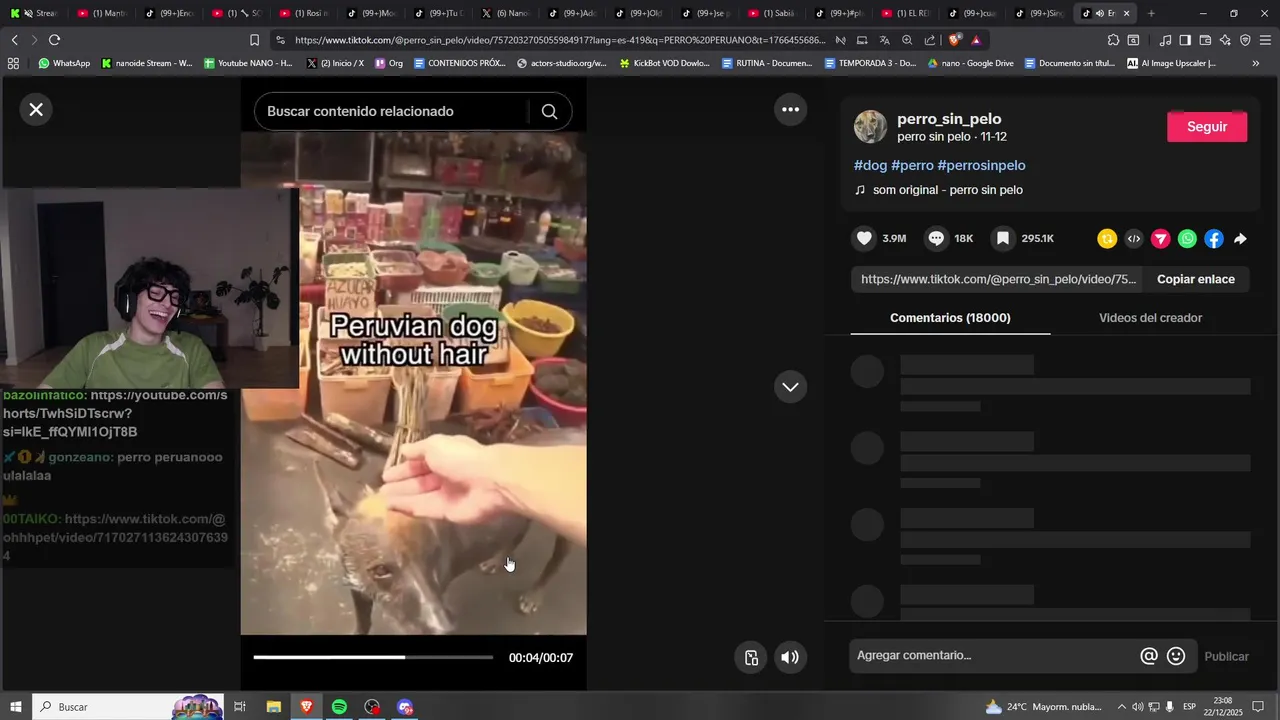Open the AI Image Upscaler bookmark

click(x=1172, y=63)
